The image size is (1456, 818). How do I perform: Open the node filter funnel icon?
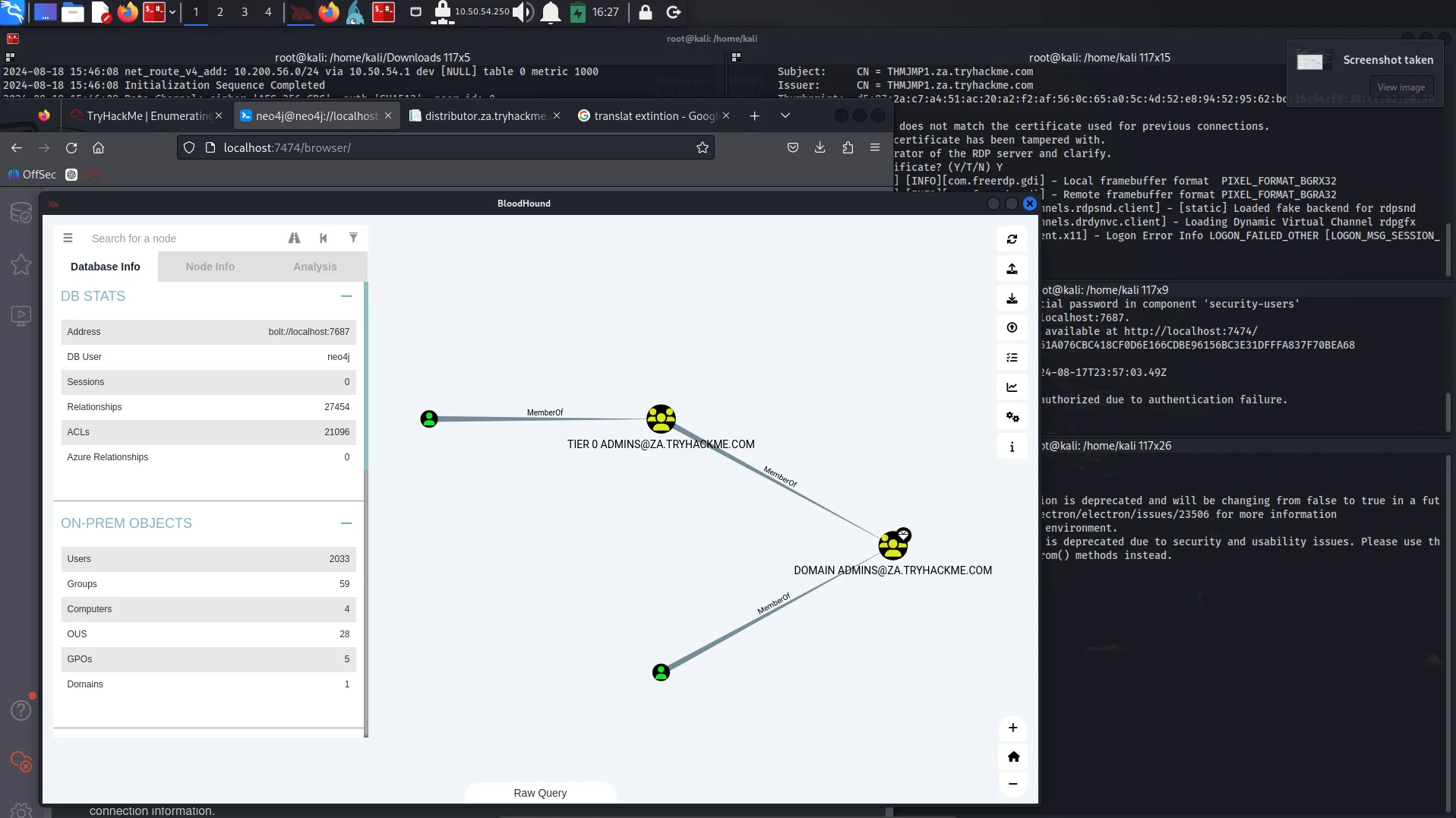[x=353, y=238]
